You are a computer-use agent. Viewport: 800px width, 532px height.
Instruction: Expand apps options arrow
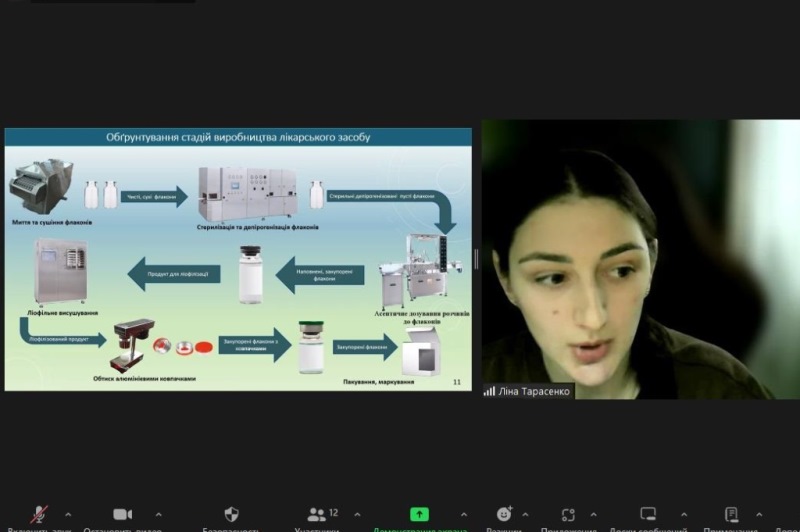pyautogui.click(x=593, y=515)
